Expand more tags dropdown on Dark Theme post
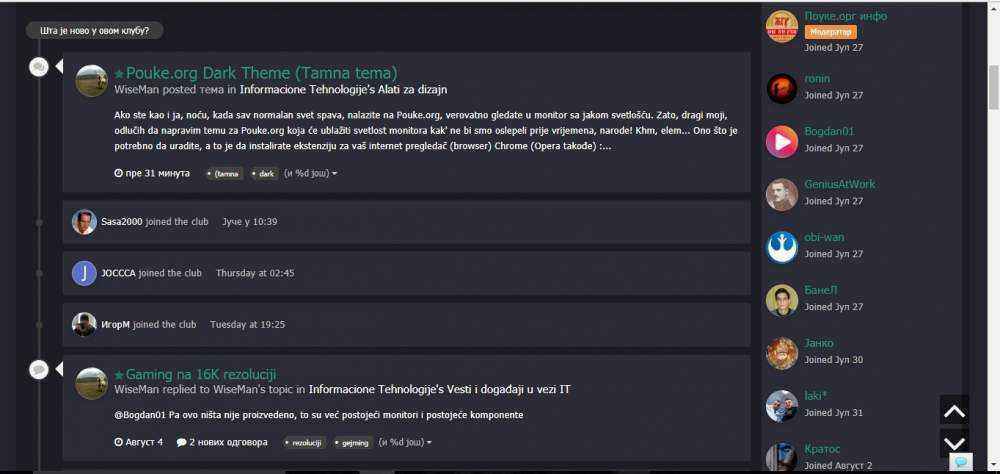1000x474 pixels. [x=310, y=174]
